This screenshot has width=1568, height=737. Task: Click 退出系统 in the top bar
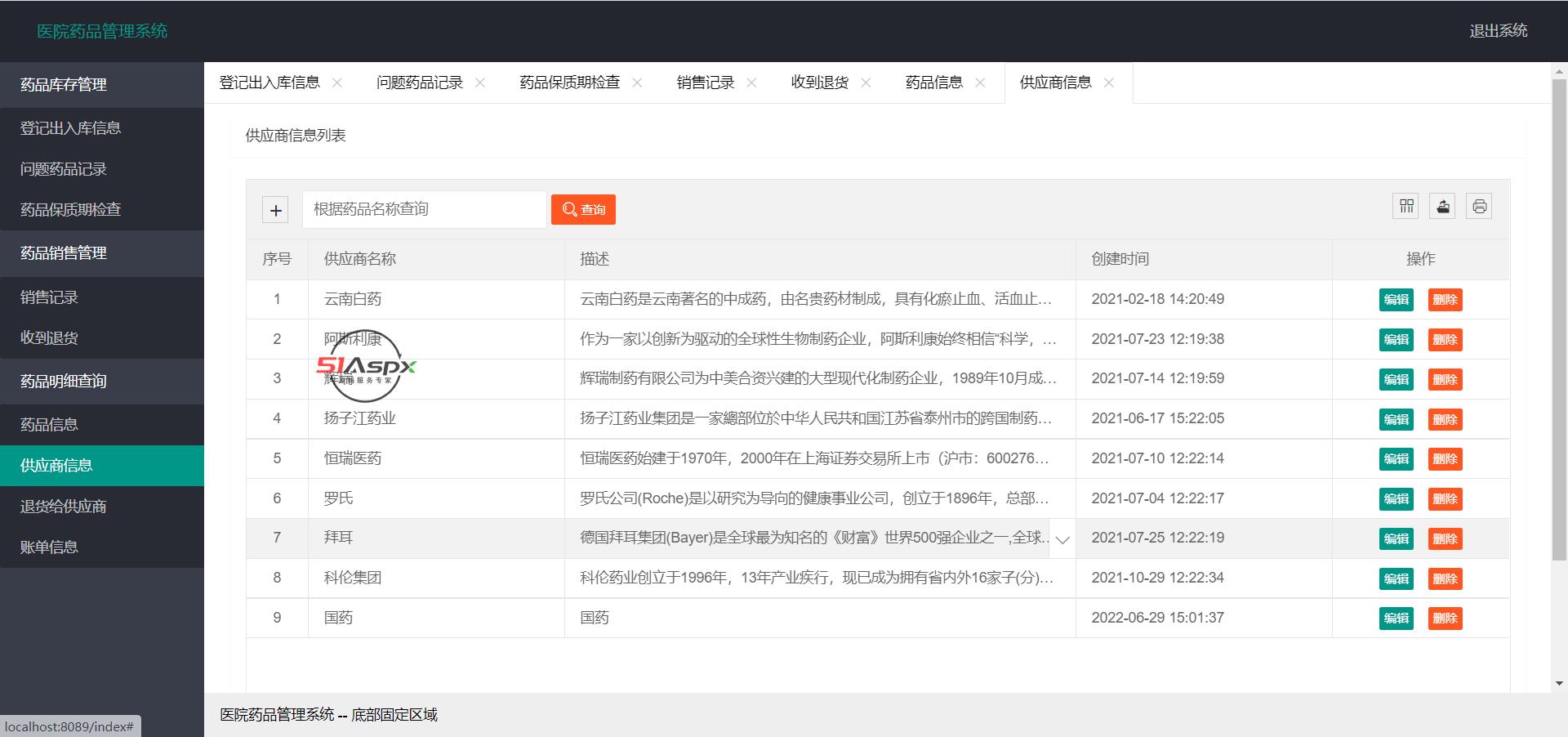1499,31
